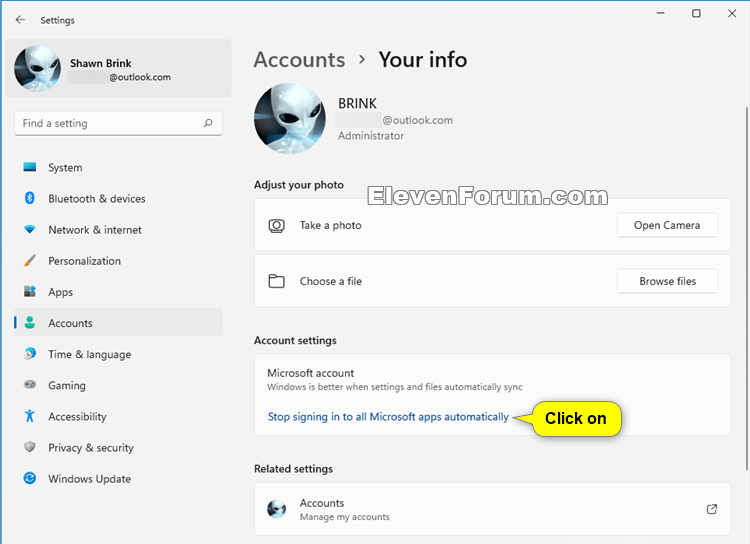Go to Privacy & security
The image size is (750, 544).
118,447
